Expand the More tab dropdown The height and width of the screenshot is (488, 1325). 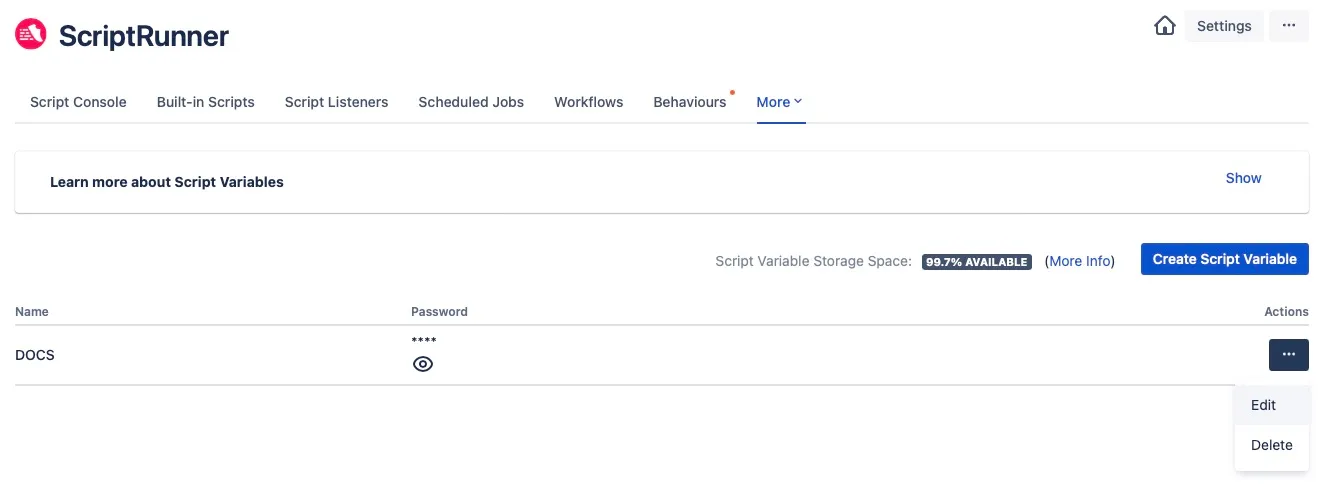click(x=780, y=102)
